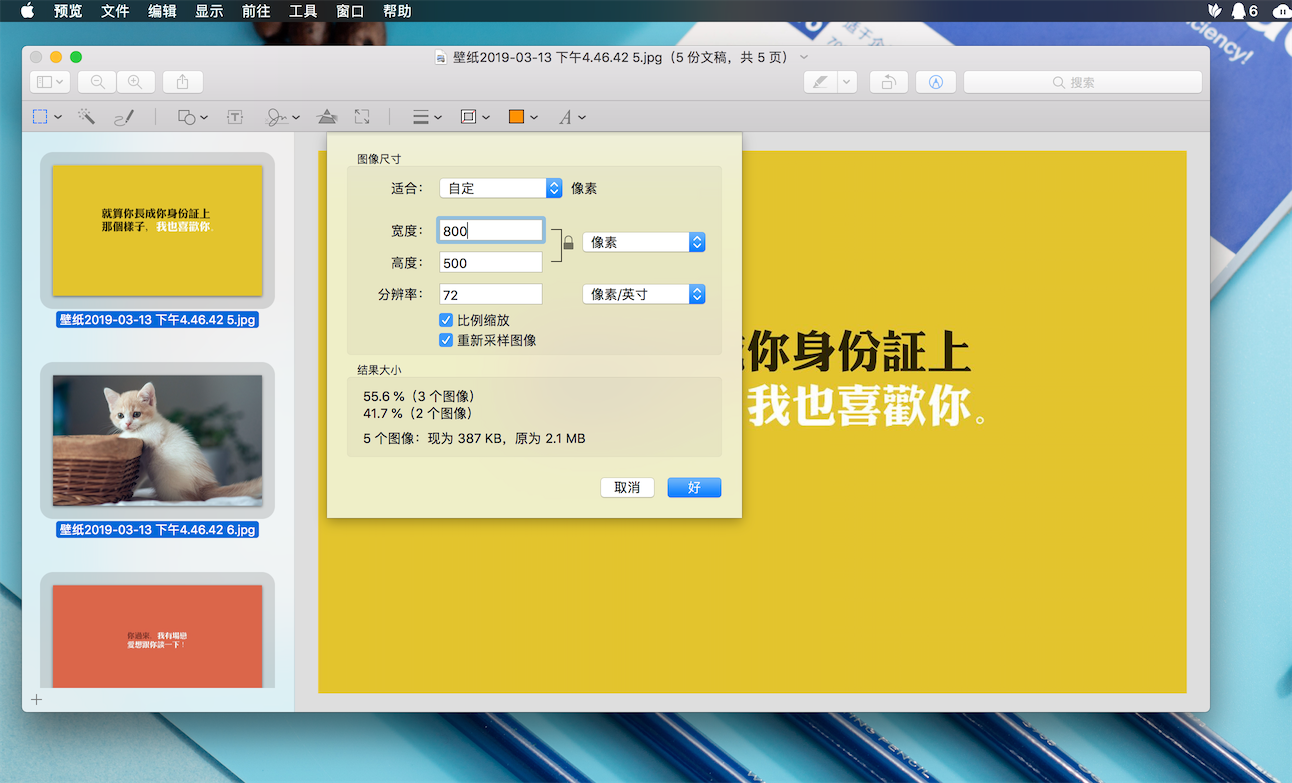Open the sidebar view mode button
1292x783 pixels.
click(x=49, y=82)
